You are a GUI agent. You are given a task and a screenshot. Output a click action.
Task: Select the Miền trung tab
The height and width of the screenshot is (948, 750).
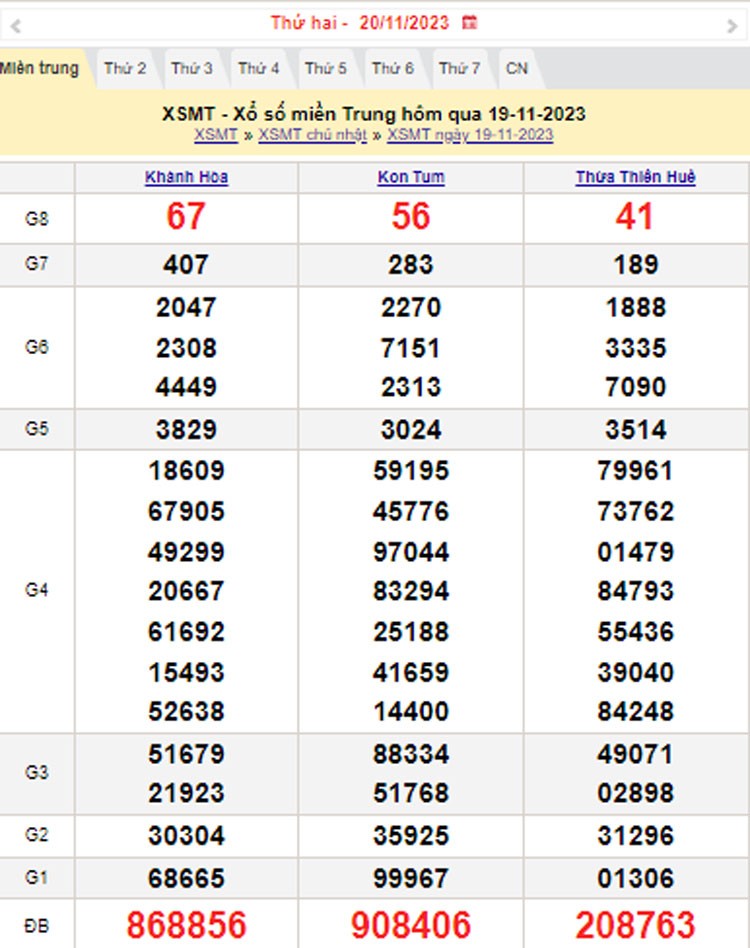(40, 68)
